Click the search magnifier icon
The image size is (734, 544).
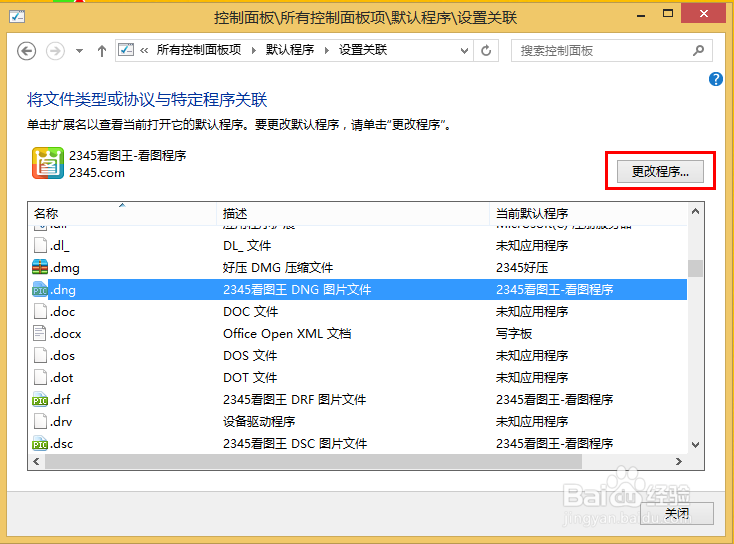698,50
